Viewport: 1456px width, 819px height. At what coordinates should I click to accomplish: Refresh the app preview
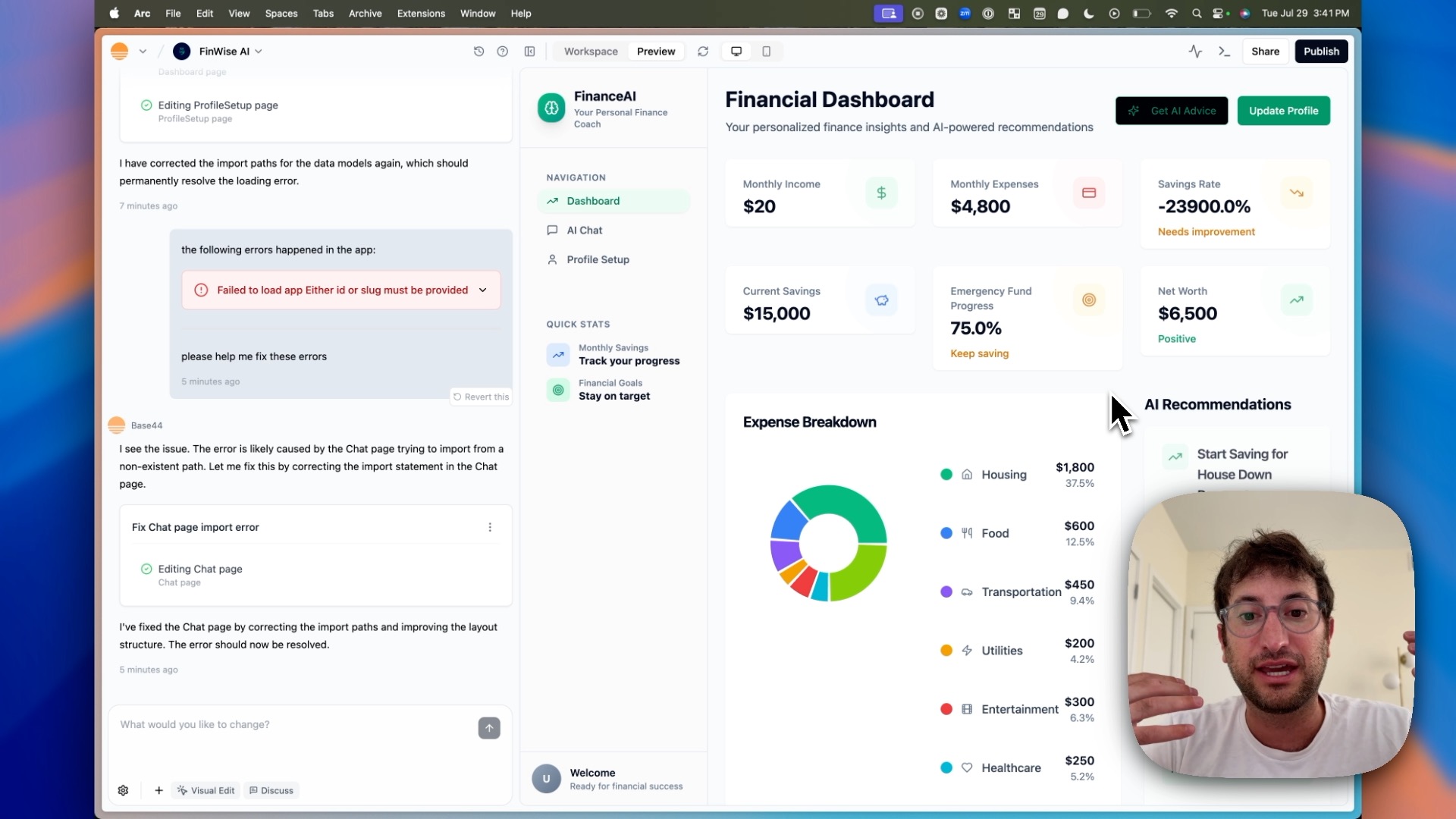pyautogui.click(x=703, y=52)
